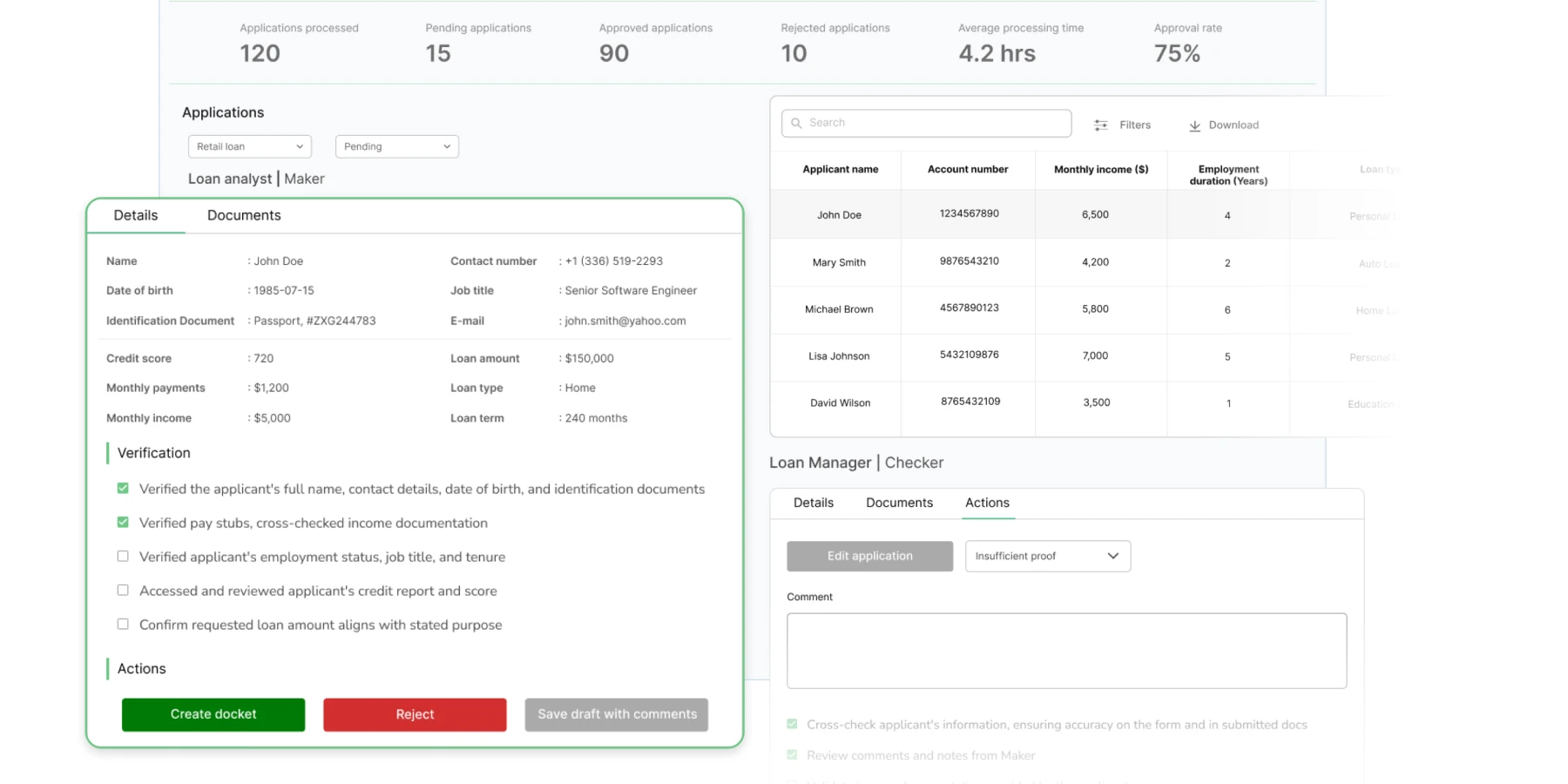Open the Checker panel Details tab
This screenshot has height=784, width=1568.
(x=813, y=503)
